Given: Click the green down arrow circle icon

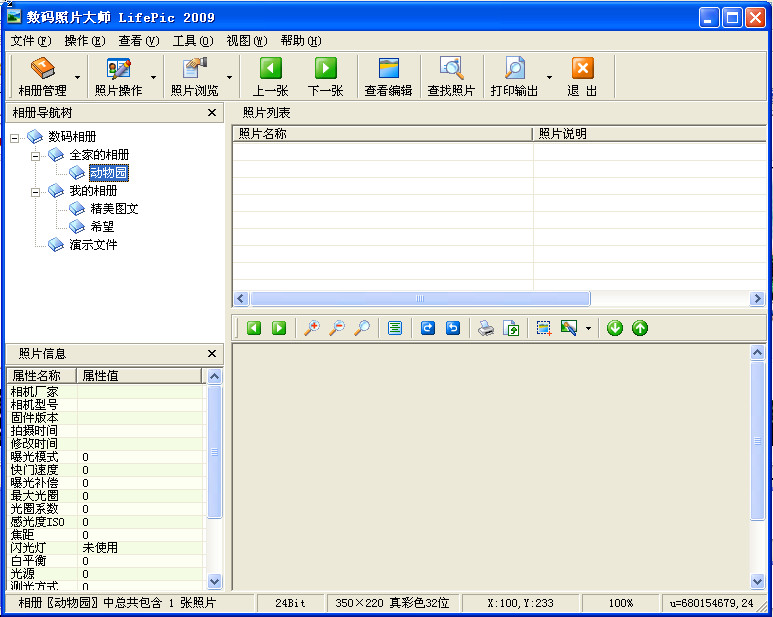Looking at the screenshot, I should [615, 328].
